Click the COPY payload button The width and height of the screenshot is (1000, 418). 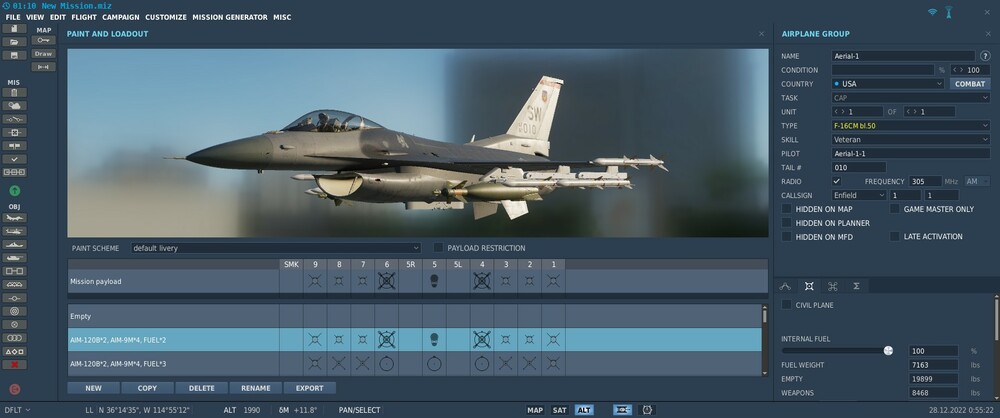pos(147,388)
